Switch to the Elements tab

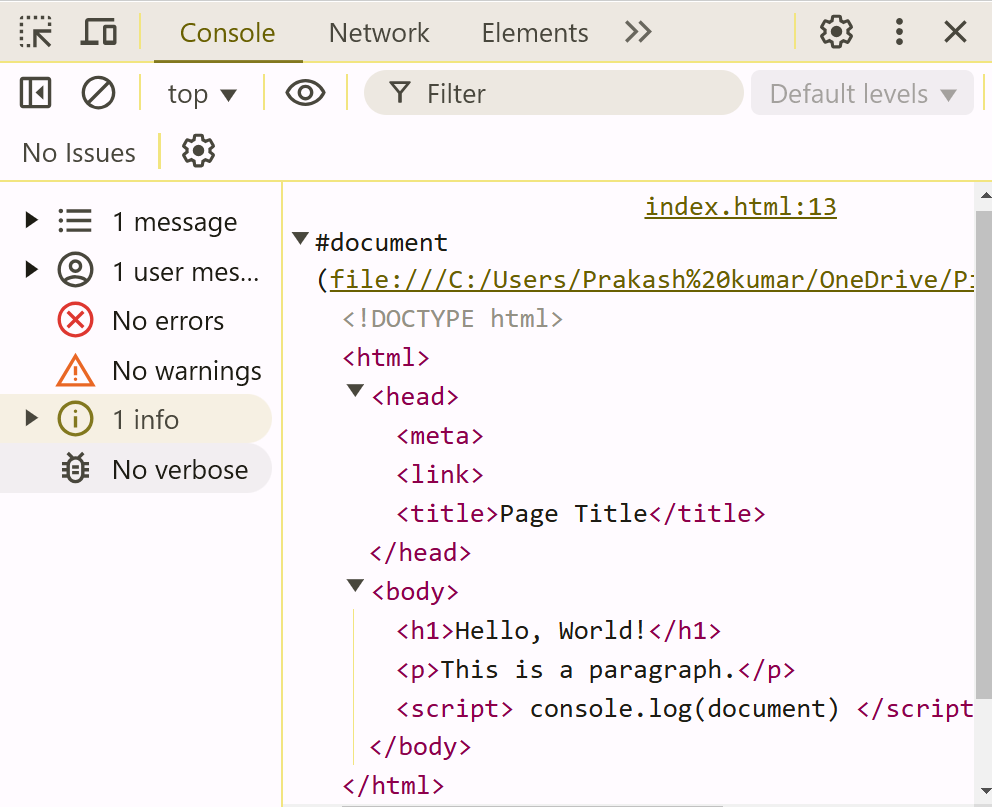pyautogui.click(x=535, y=32)
